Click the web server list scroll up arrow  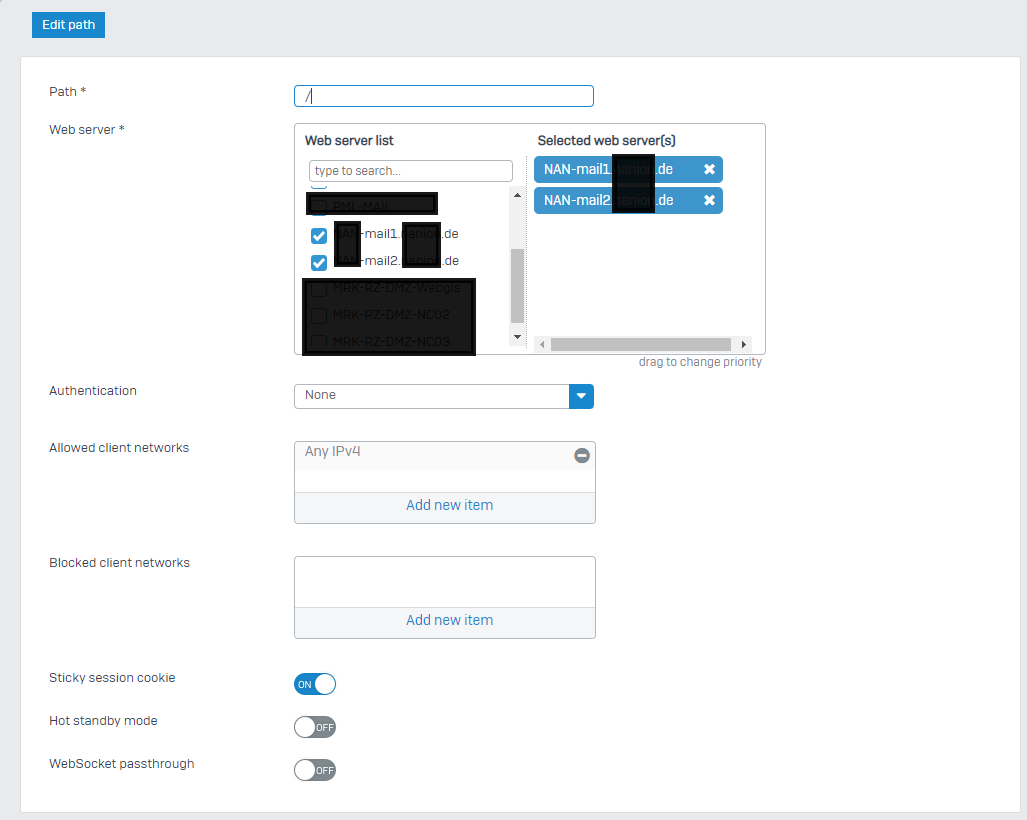point(517,195)
